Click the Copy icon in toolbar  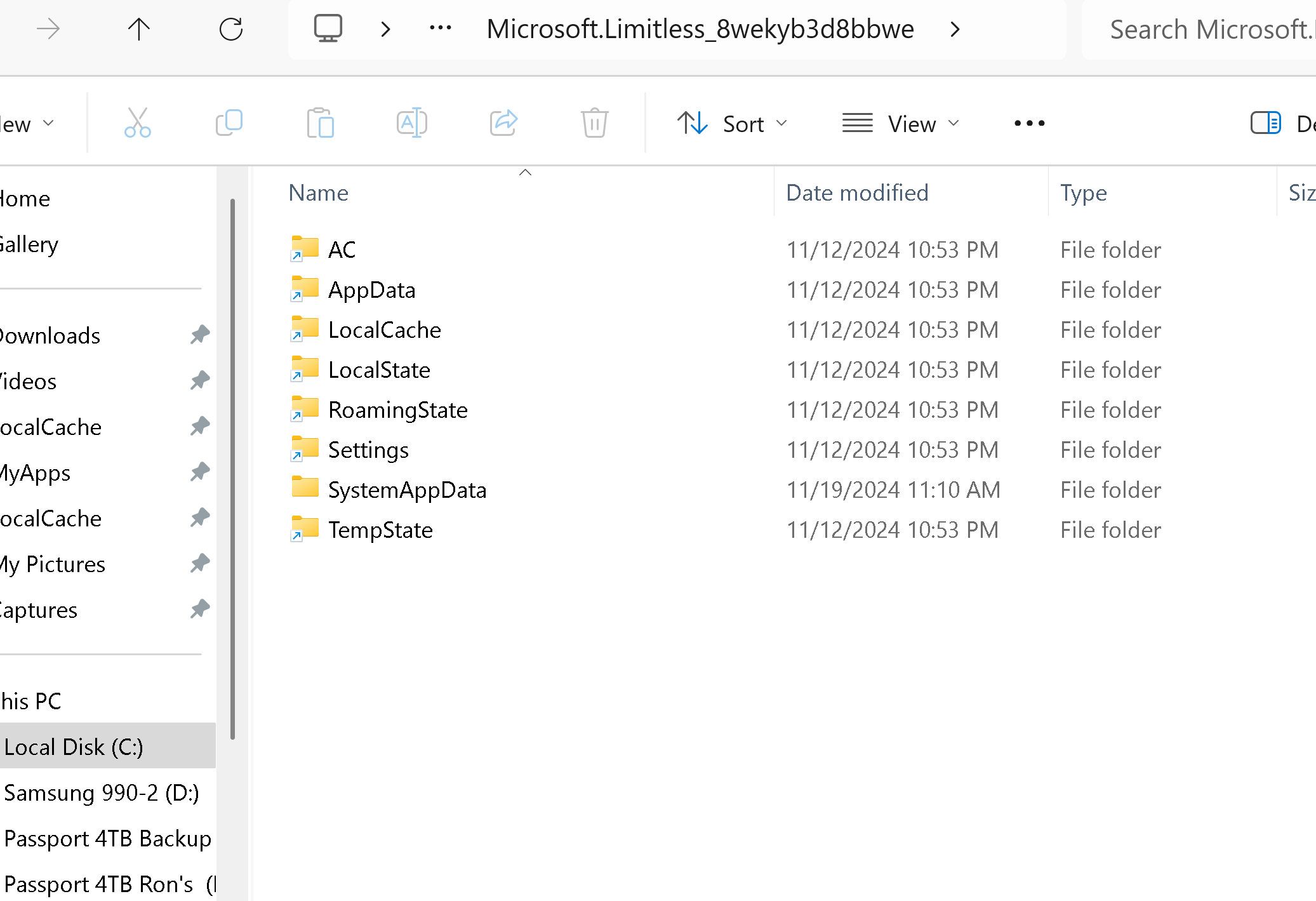229,123
